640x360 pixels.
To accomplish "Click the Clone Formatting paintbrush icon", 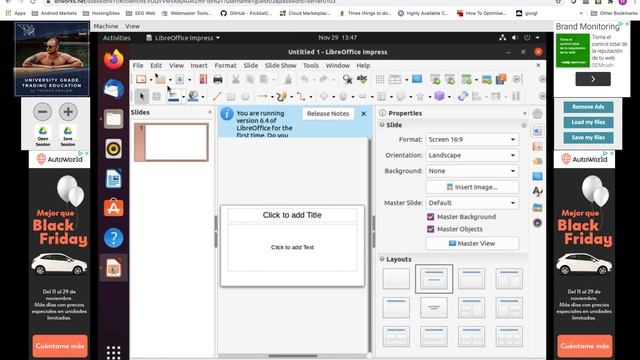I will click(x=288, y=79).
